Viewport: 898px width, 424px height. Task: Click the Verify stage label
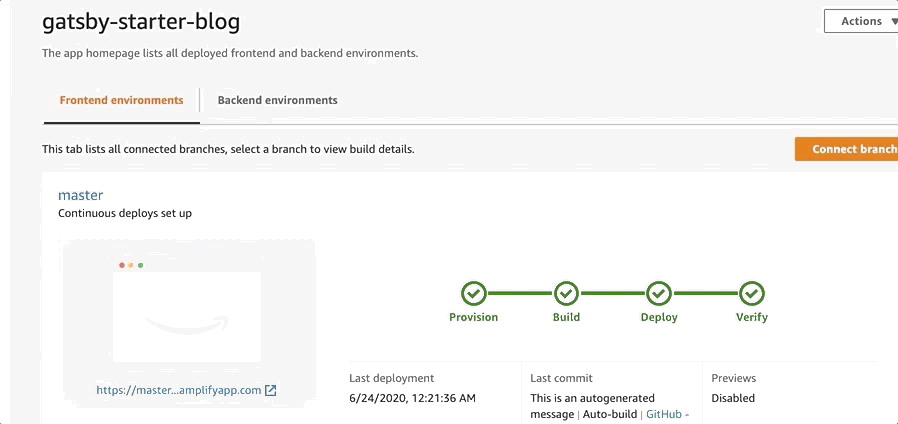(x=751, y=317)
